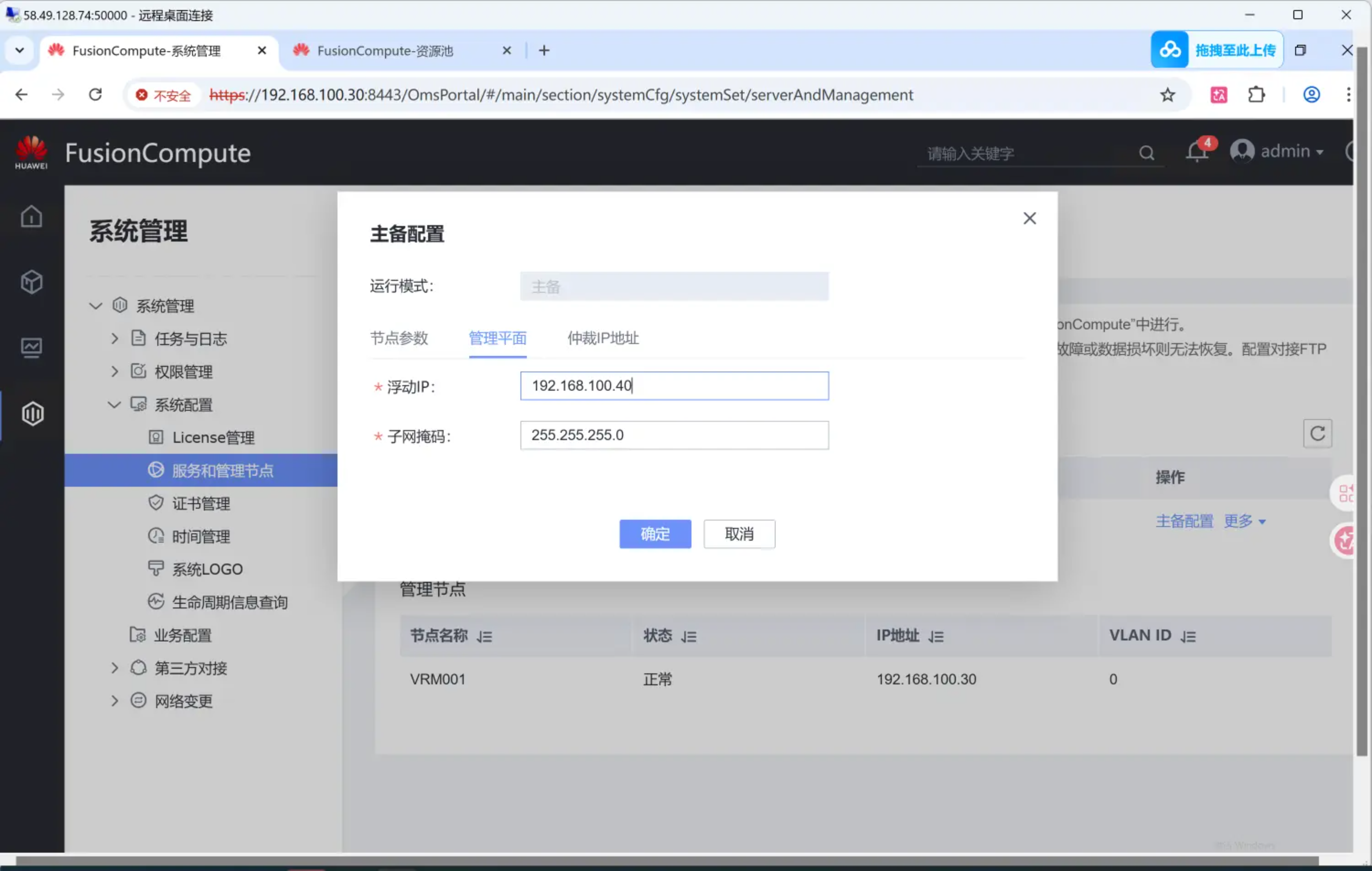Close the 主备配置 dialog
1372x871 pixels.
click(1029, 218)
